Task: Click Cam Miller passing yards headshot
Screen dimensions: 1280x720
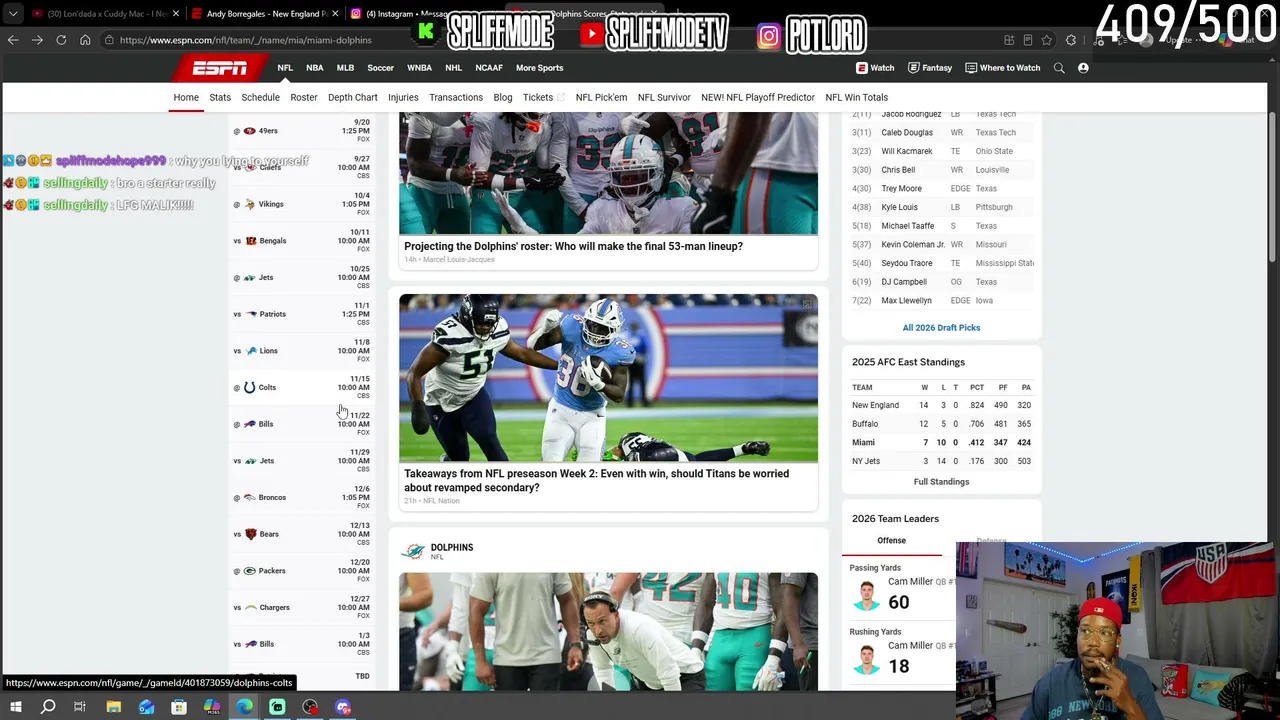Action: (866, 595)
